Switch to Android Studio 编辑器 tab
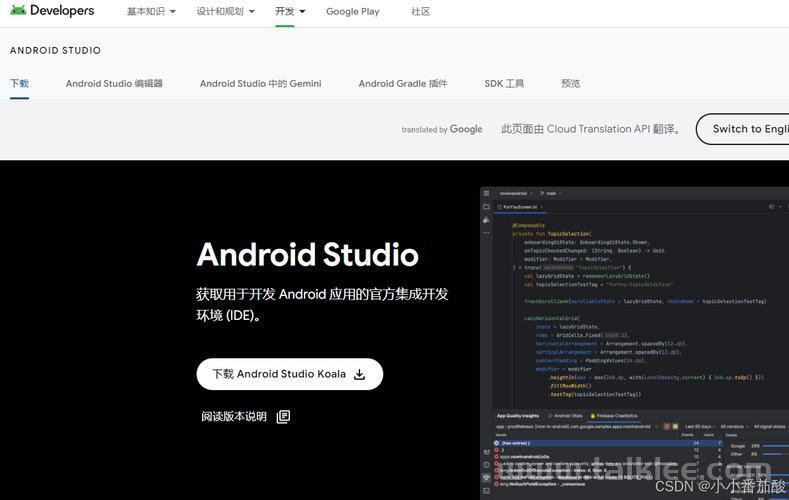This screenshot has width=789, height=500. click(x=114, y=84)
